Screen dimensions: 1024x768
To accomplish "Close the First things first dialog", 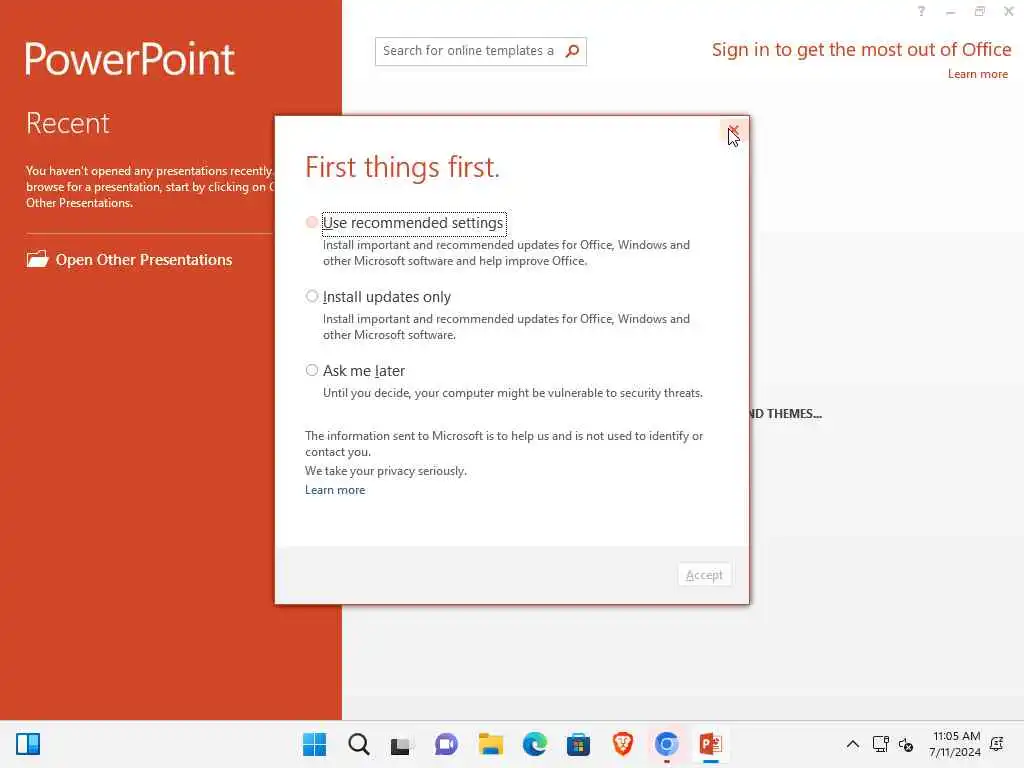I will click(733, 131).
